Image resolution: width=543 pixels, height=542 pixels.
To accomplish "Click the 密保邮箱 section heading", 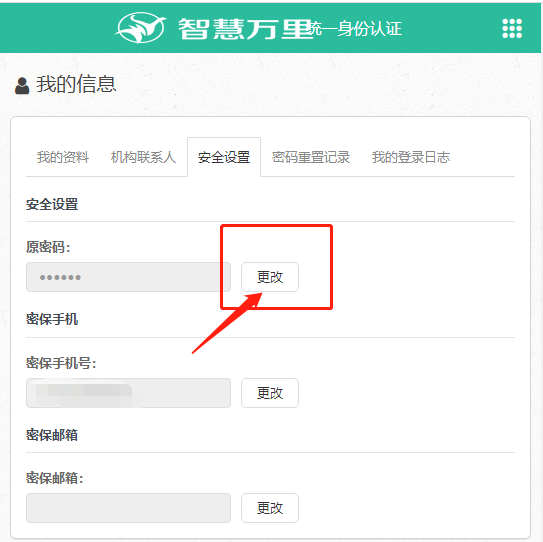I will point(52,435).
